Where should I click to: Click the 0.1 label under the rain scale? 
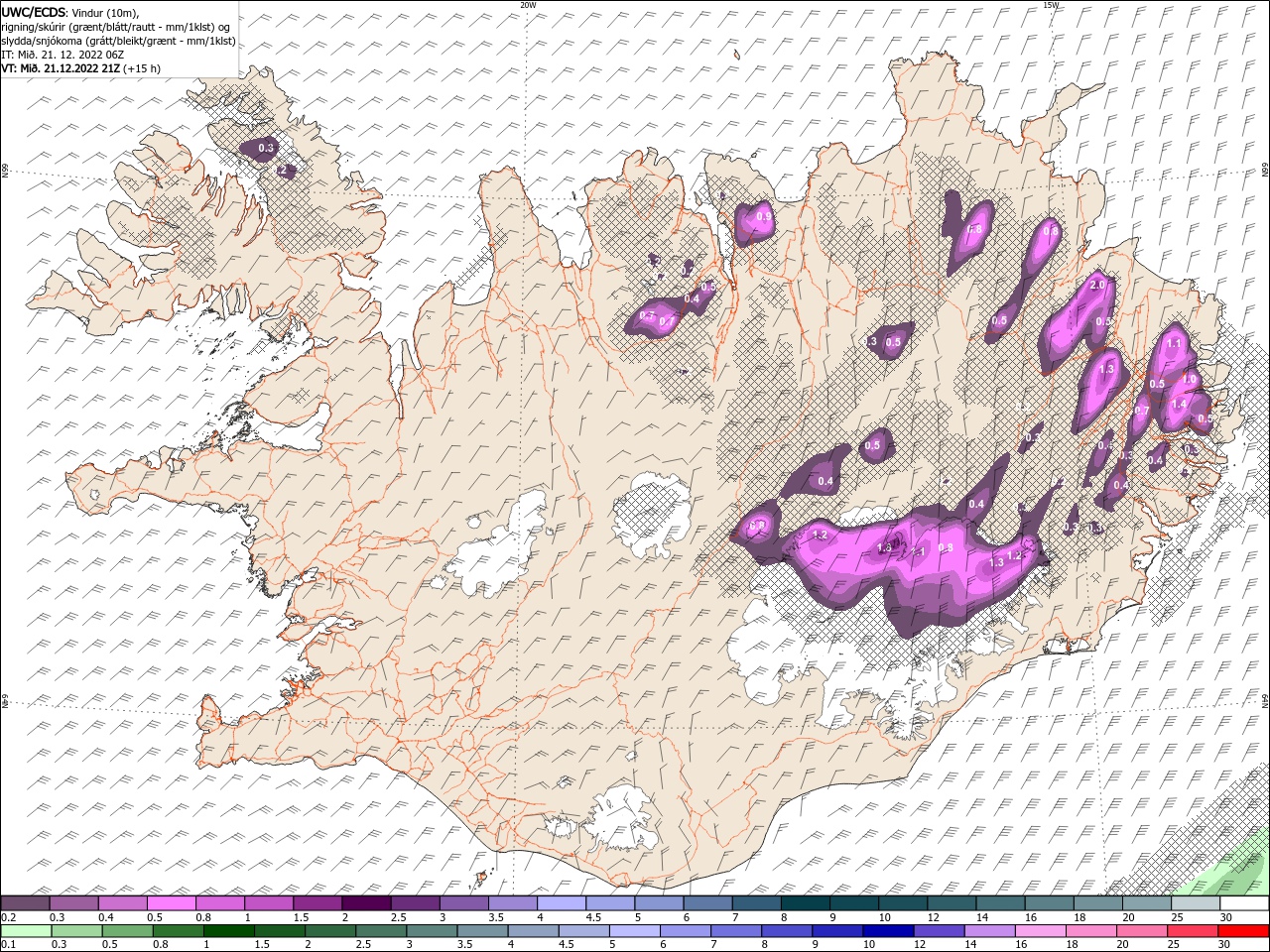[x=8, y=945]
